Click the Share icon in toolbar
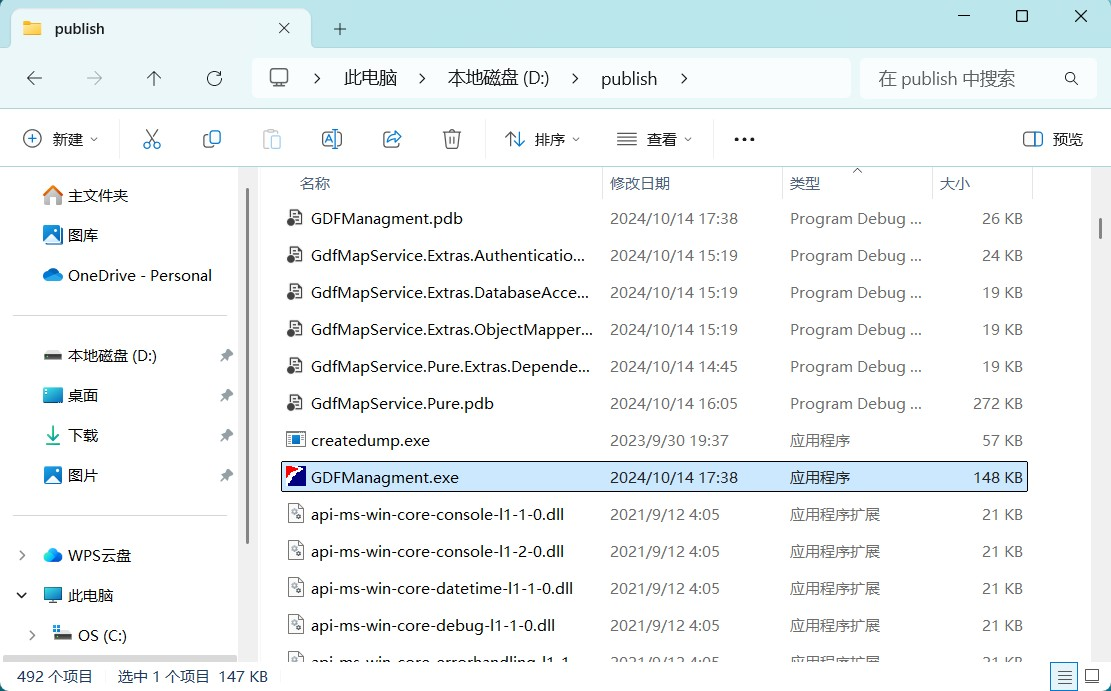The height and width of the screenshot is (691, 1111). 392,139
